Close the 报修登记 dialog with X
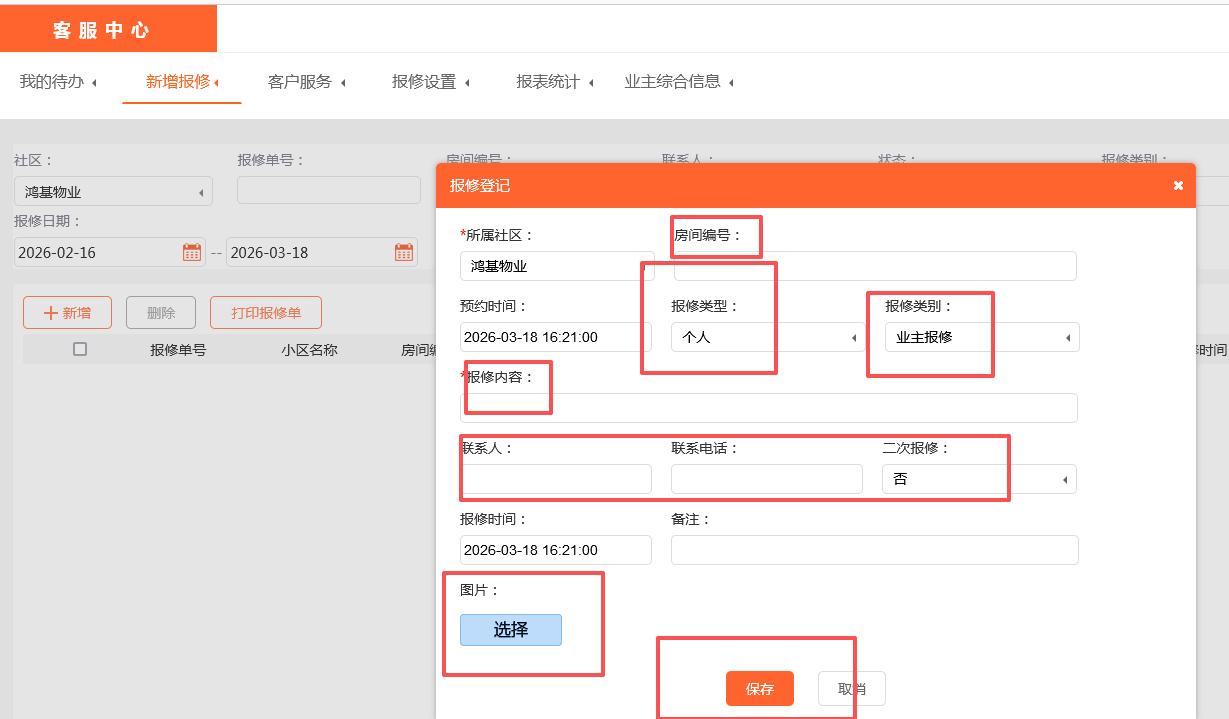Viewport: 1229px width, 719px height. pyautogui.click(x=1178, y=186)
